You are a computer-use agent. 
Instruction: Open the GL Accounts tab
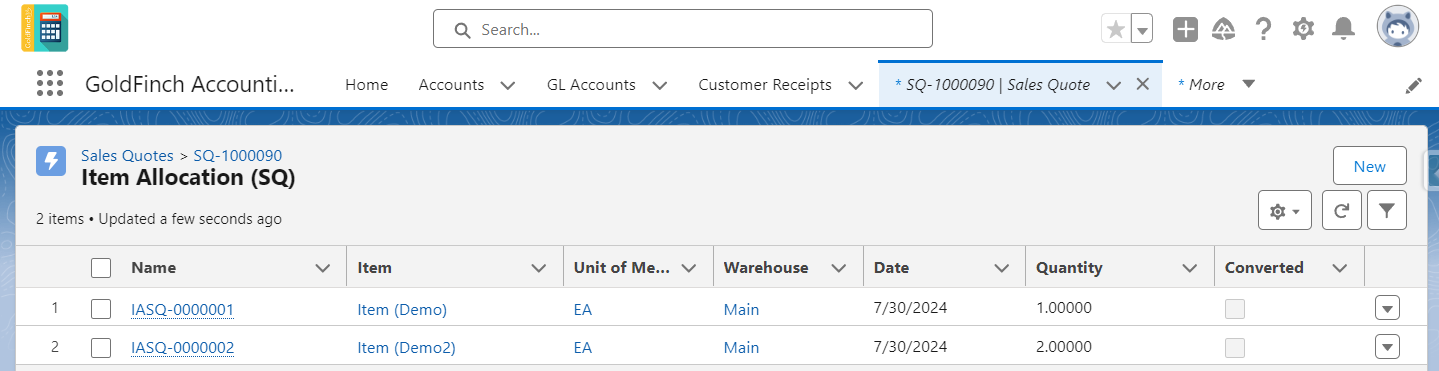tap(591, 85)
